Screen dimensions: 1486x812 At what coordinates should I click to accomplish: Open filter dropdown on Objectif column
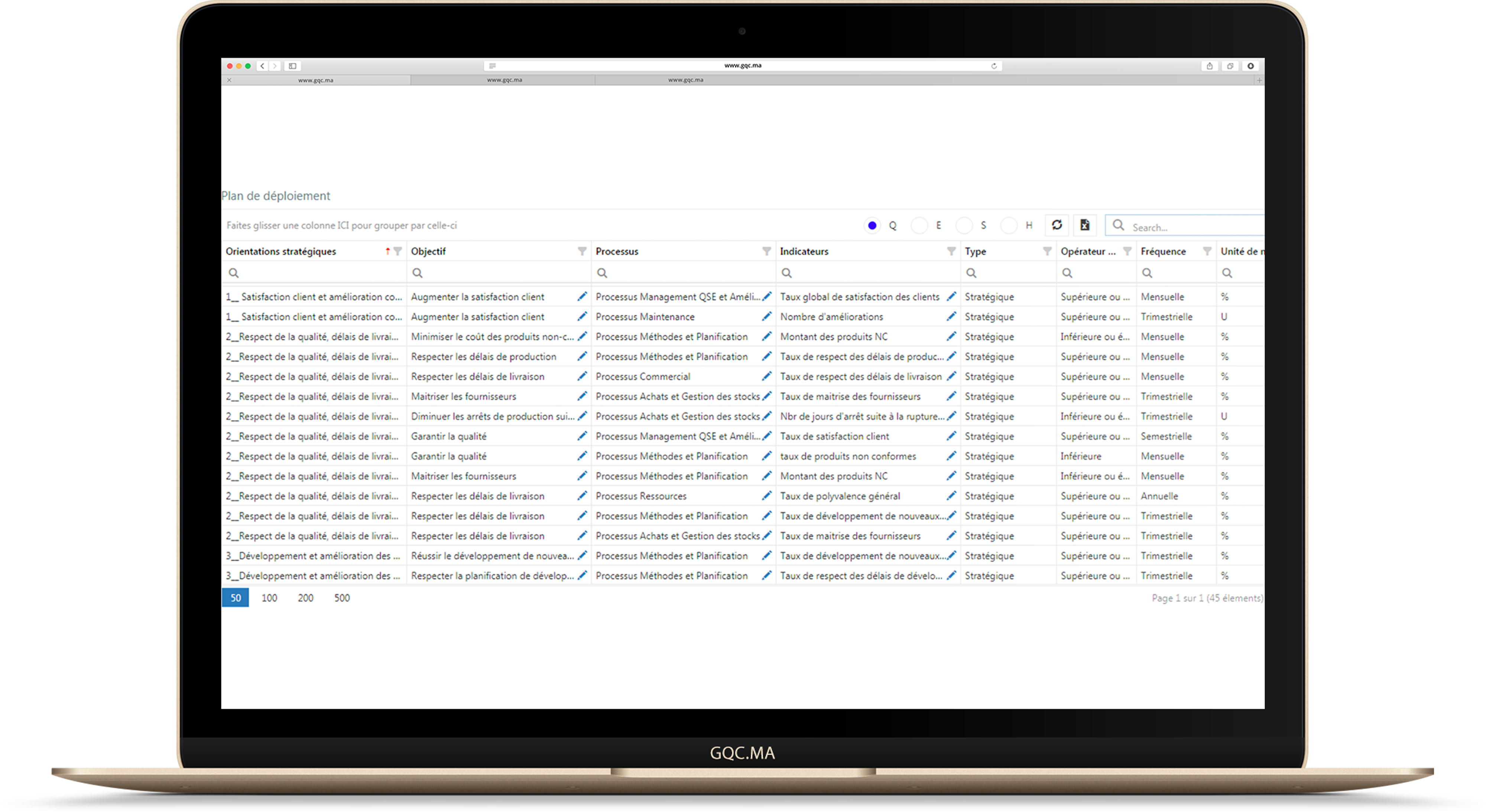(x=582, y=251)
